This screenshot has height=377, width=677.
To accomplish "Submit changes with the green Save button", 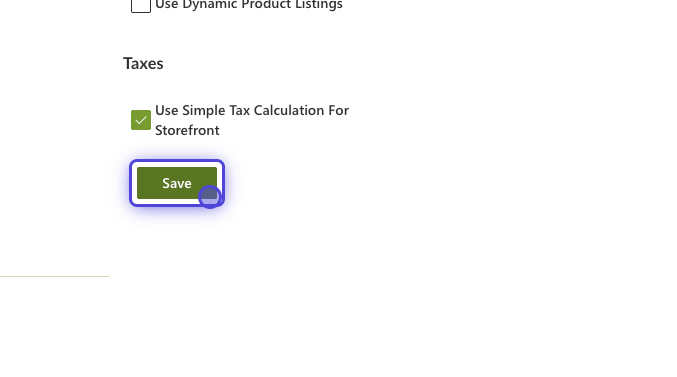I will 177,183.
